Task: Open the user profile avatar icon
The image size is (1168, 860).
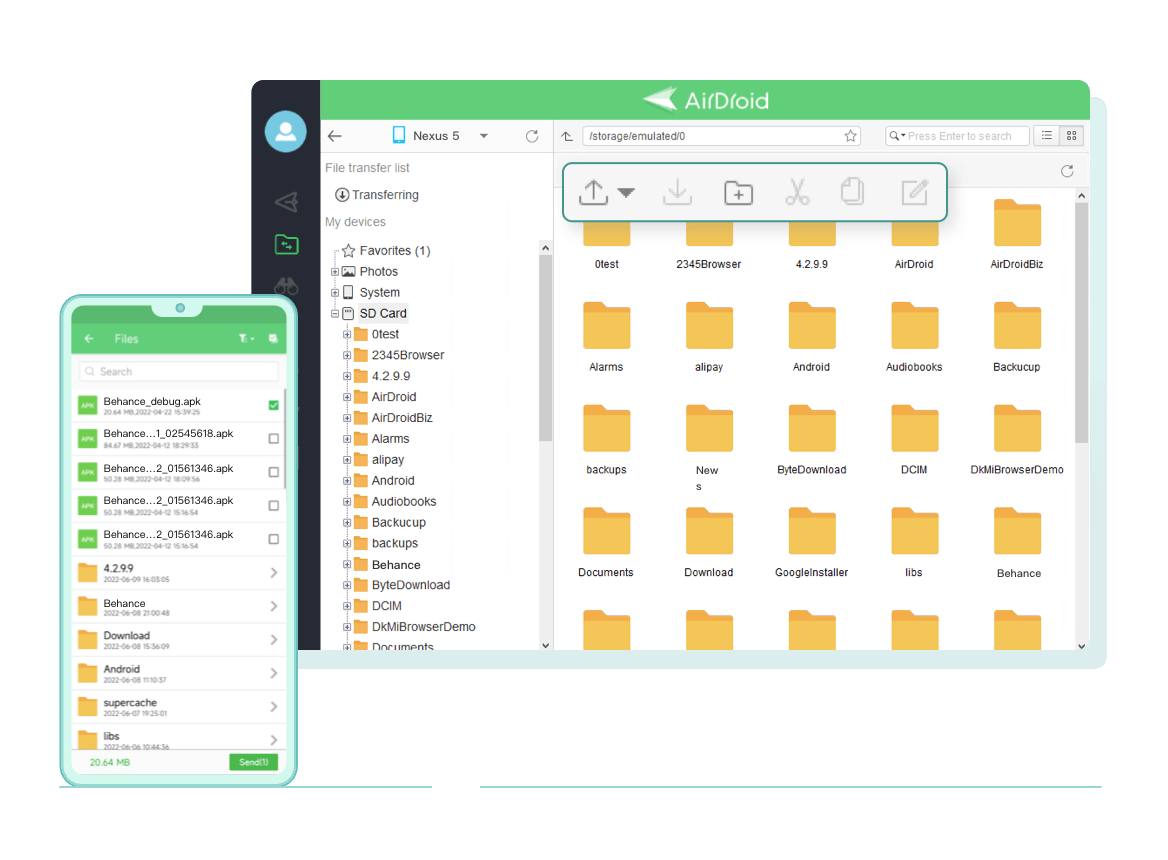Action: (286, 131)
